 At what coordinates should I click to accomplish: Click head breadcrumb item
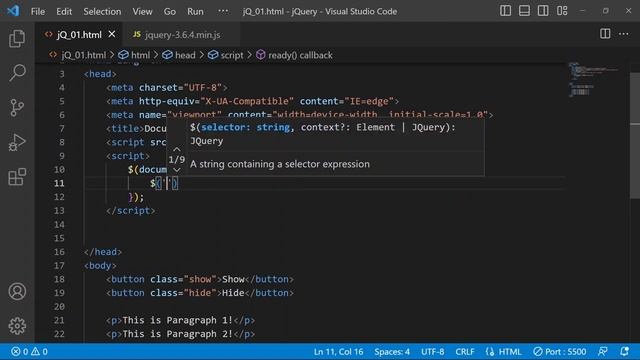coord(185,55)
